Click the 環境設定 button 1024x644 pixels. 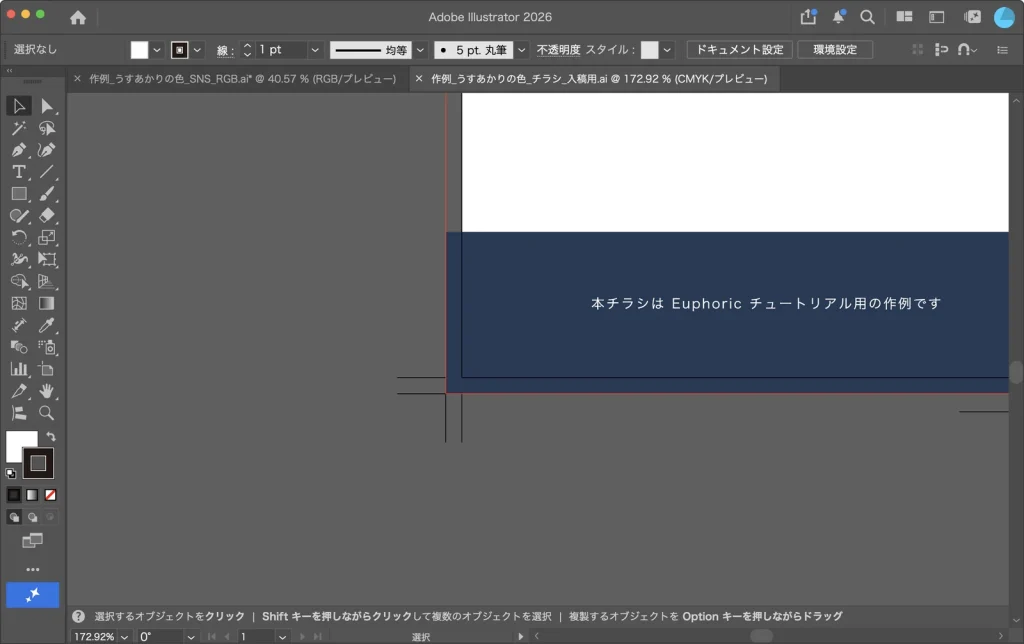(835, 50)
